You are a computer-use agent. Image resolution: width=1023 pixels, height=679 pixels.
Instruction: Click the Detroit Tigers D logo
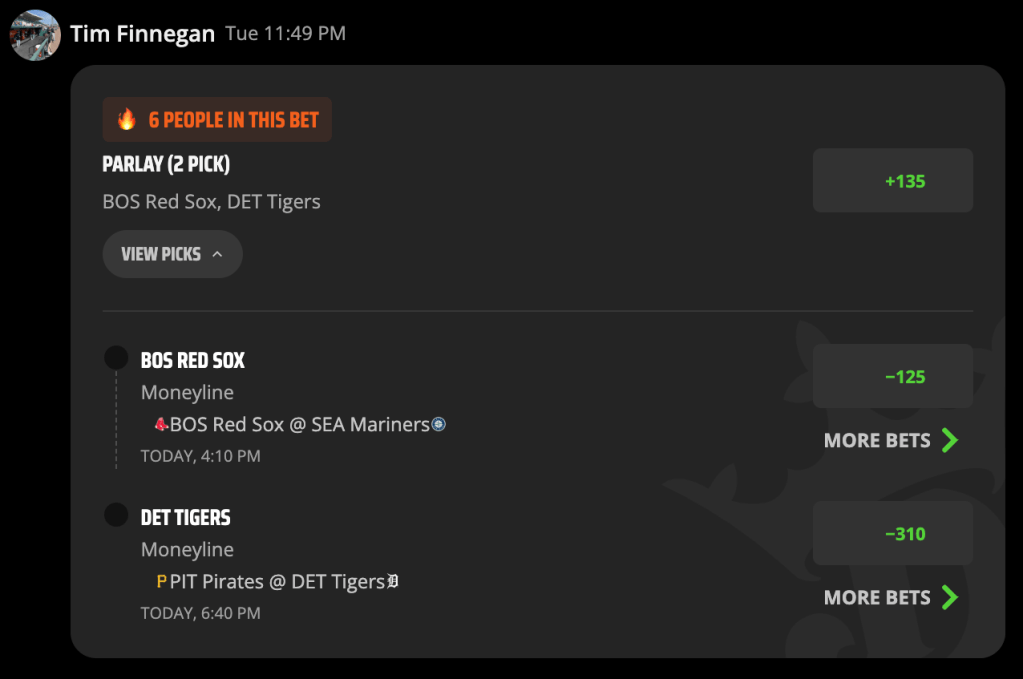pos(393,581)
